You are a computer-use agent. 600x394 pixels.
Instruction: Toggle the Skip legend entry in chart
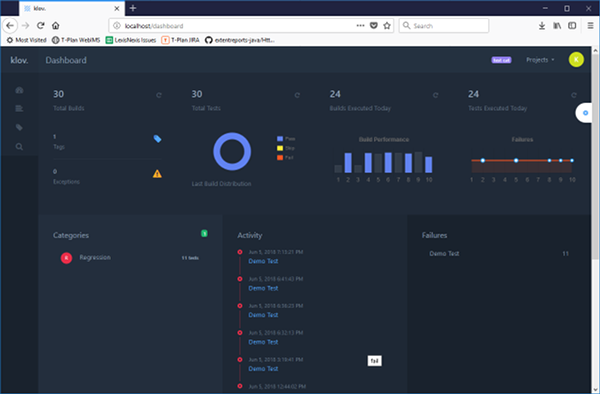tap(285, 148)
